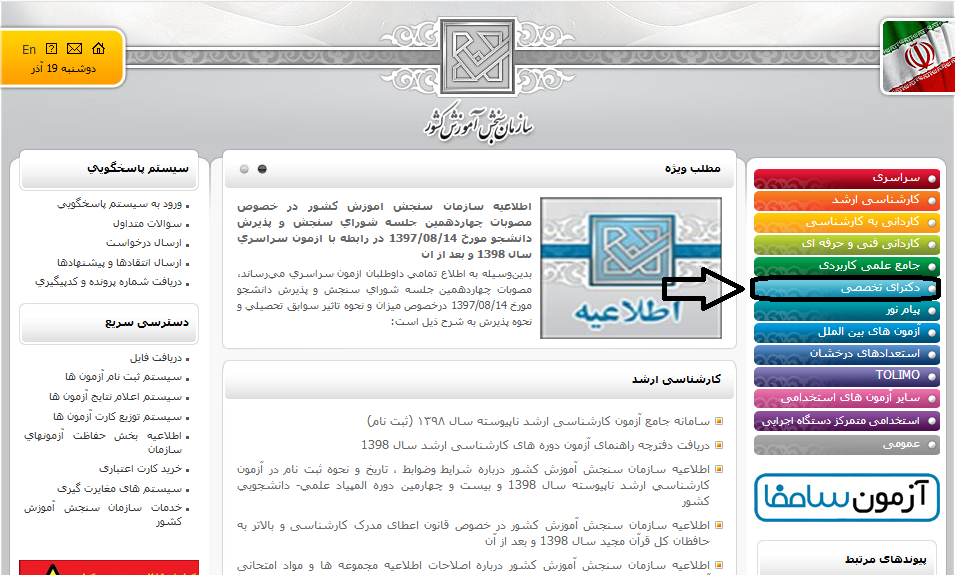Screen dimensions: 955x575
Task: Click دریافت شماره پرونده و کدپیگیري link
Action: tap(108, 282)
